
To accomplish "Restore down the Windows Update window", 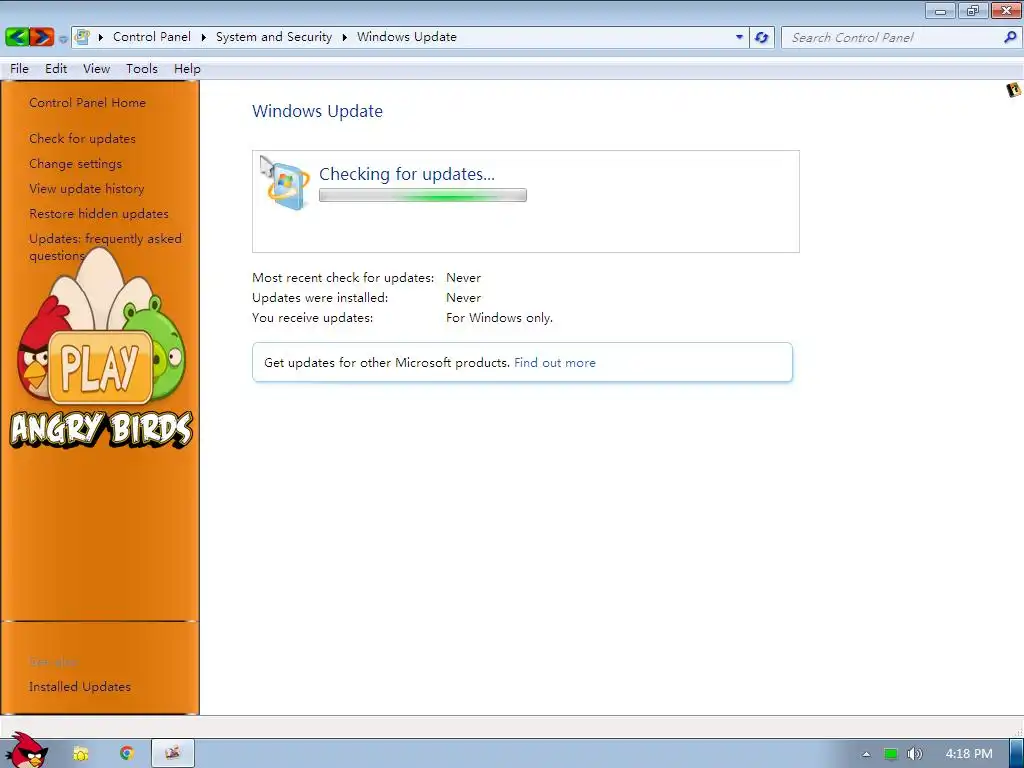I will tap(973, 10).
